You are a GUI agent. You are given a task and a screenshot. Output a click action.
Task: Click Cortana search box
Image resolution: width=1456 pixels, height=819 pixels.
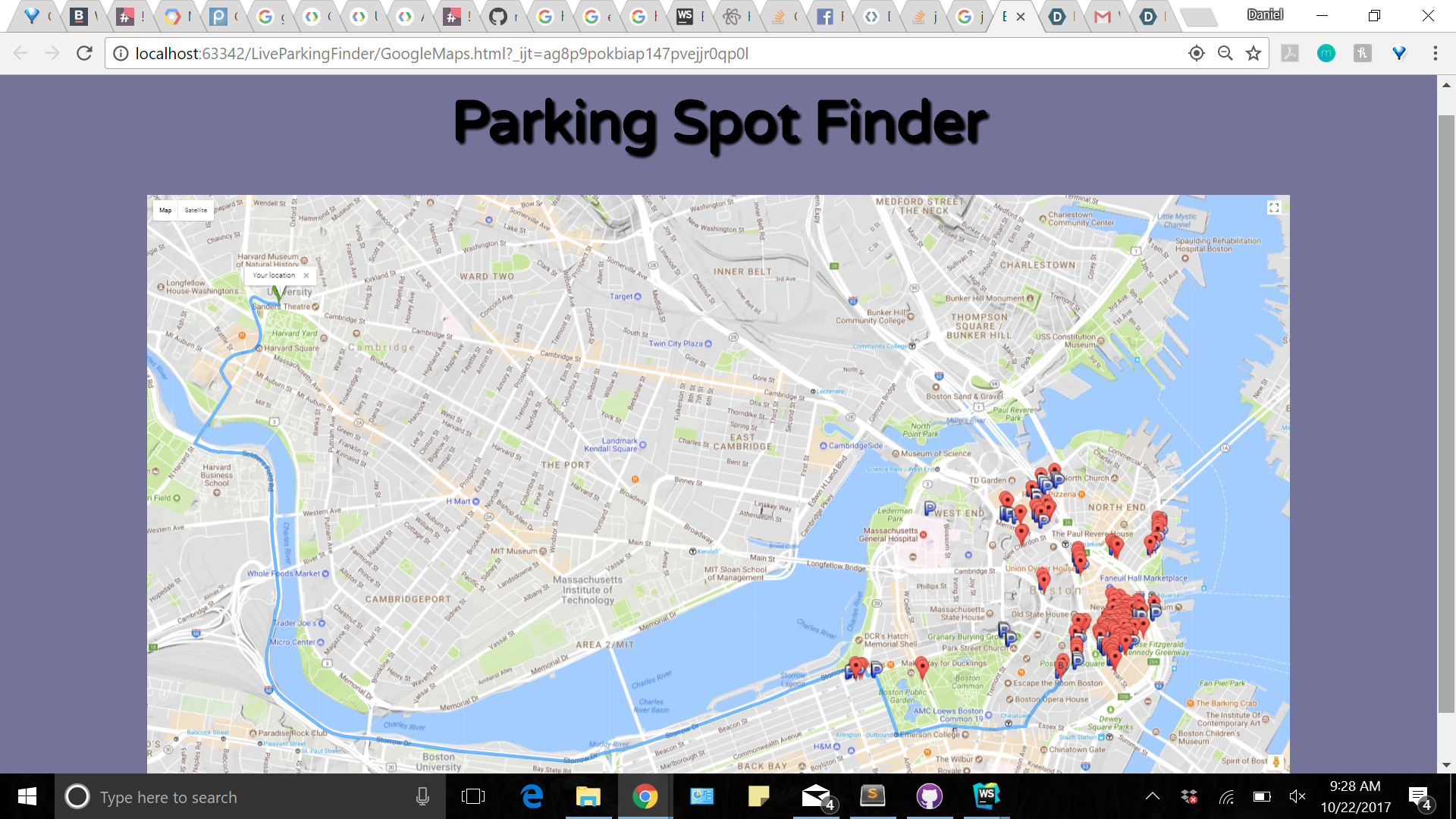coord(249,797)
